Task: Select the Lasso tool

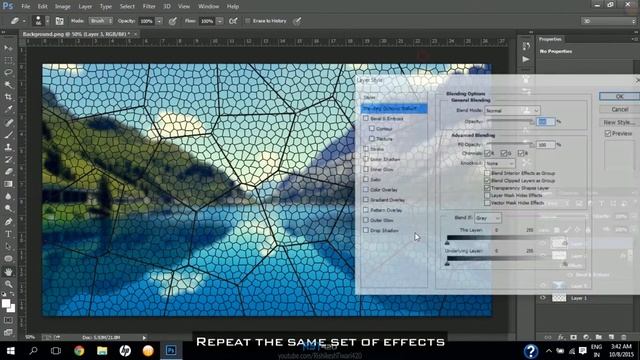Action: pos(8,73)
